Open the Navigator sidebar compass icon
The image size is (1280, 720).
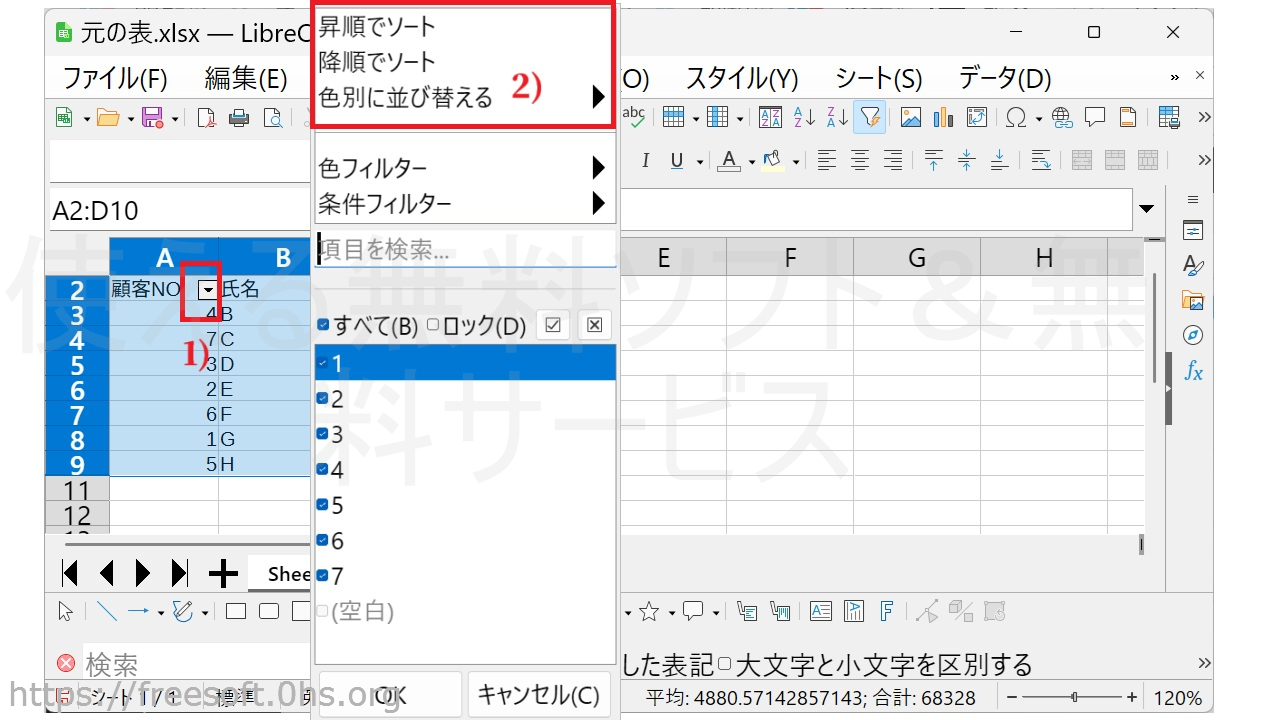1193,335
